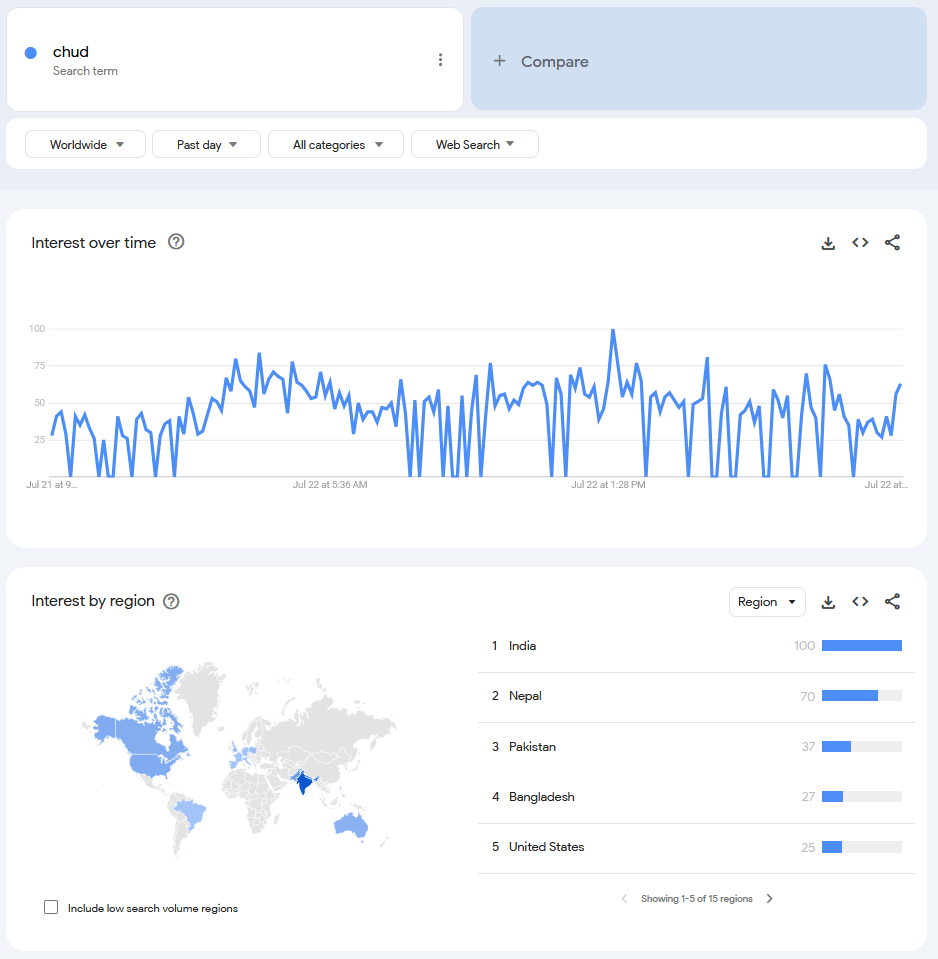Go to next page of regions
Screen dimensions: 938x959
(x=770, y=898)
